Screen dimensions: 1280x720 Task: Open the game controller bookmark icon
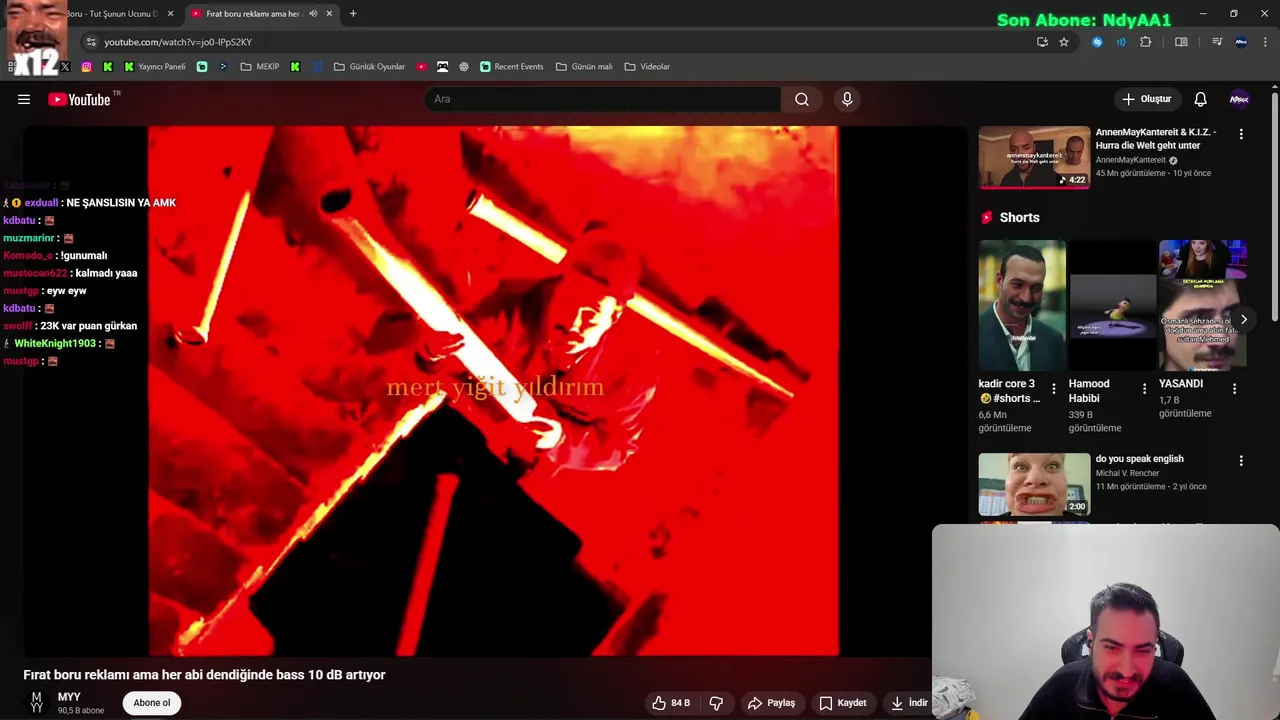click(442, 67)
